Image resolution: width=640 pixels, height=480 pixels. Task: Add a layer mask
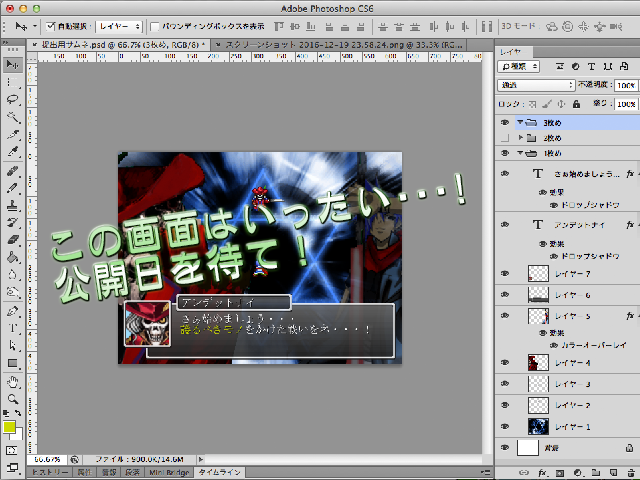pyautogui.click(x=560, y=473)
